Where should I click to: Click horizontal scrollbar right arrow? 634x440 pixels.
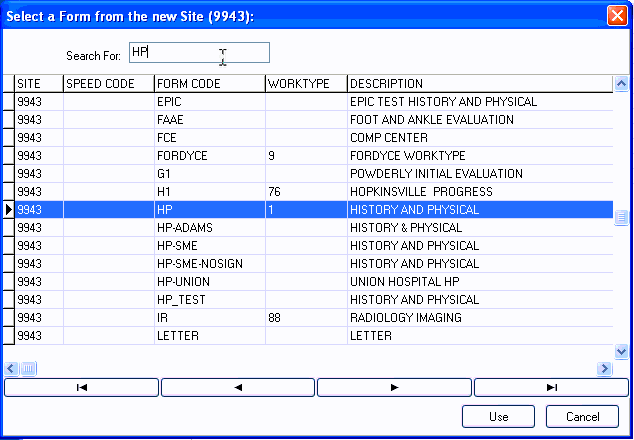click(x=604, y=368)
